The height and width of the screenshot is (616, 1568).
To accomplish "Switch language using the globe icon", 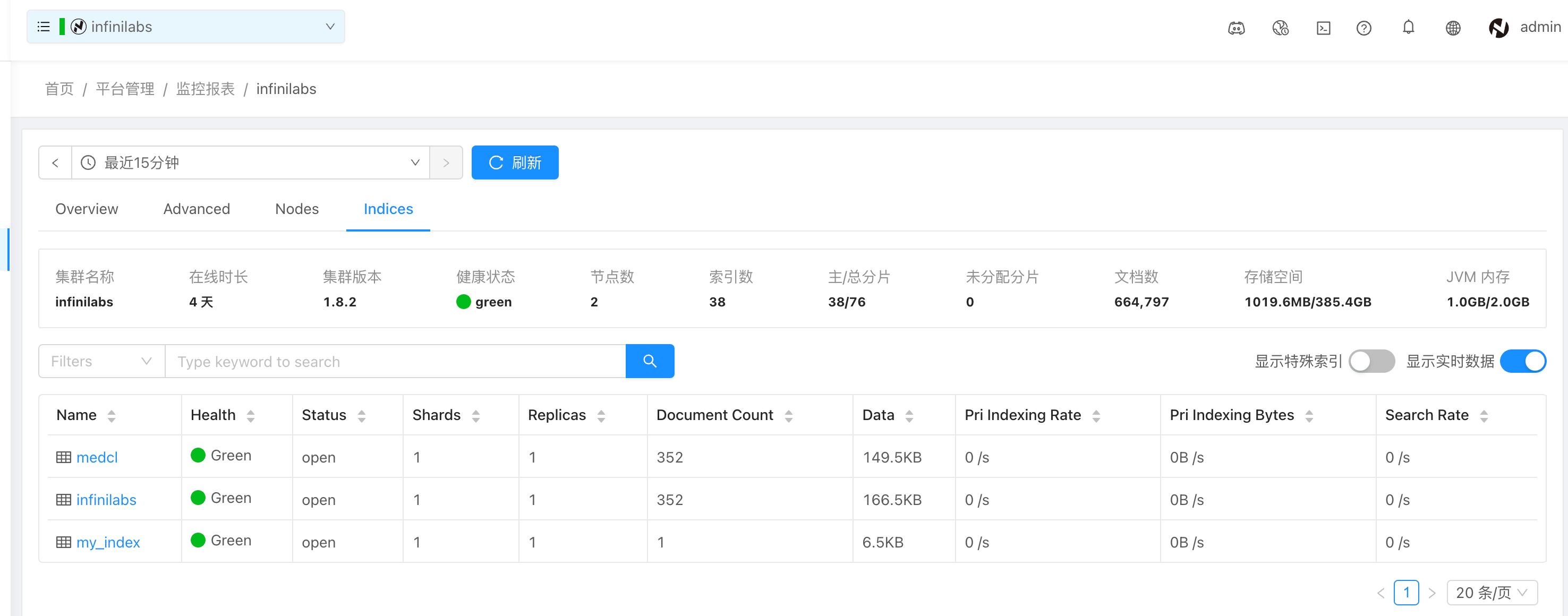I will click(x=1453, y=28).
